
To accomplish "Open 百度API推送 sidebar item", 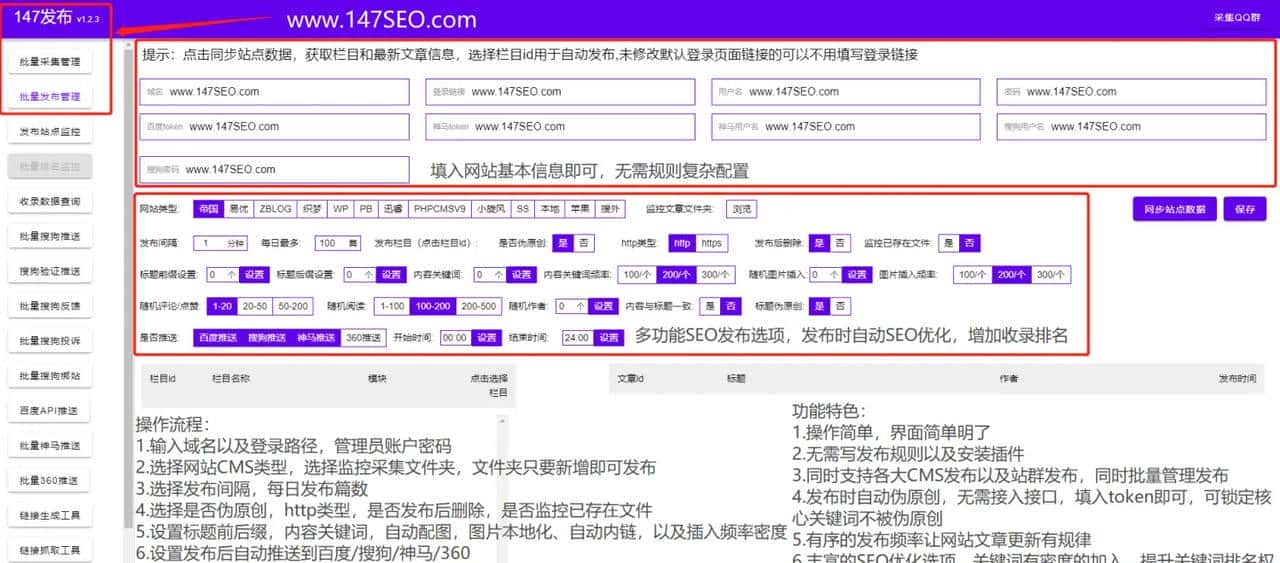I will (50, 411).
